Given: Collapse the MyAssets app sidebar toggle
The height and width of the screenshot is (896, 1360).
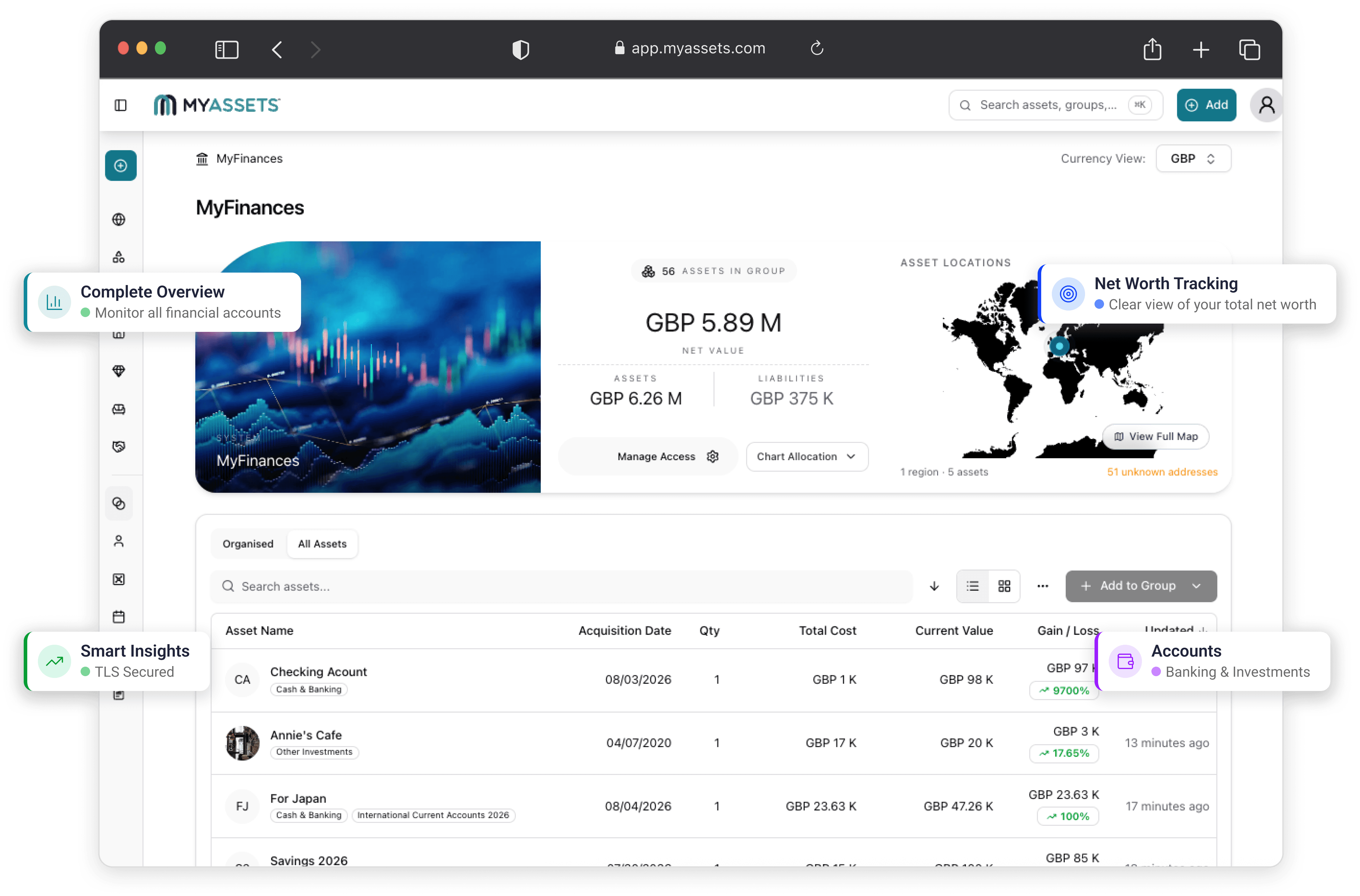Looking at the screenshot, I should coord(121,105).
